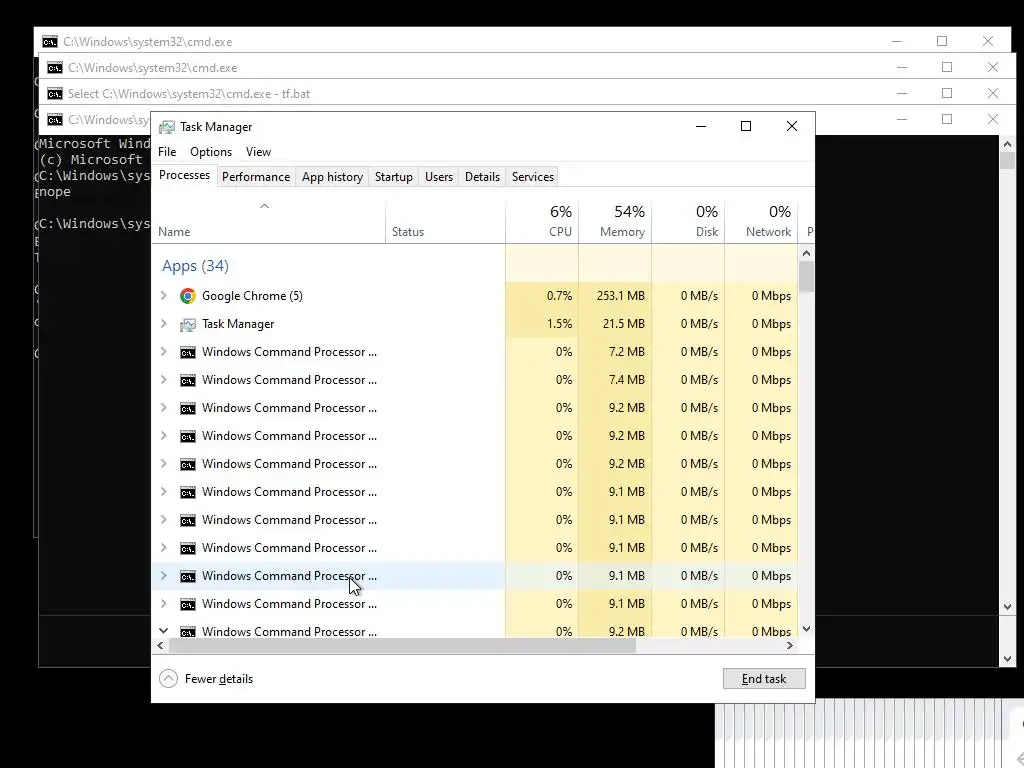Click the 253.1 MB memory cell
Viewport: 1024px width, 768px height.
(615, 296)
